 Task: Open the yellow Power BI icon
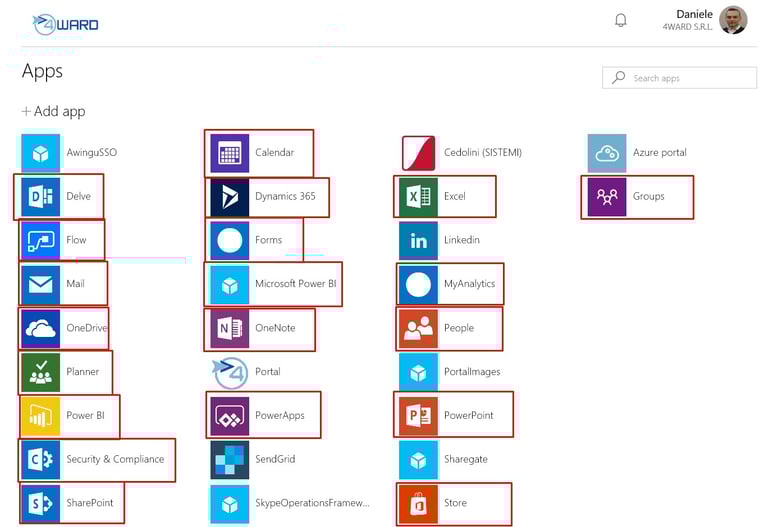pos(41,415)
